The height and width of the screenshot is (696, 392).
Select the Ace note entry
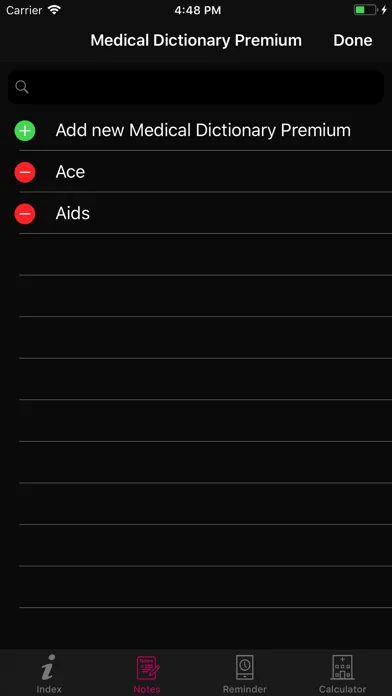pos(196,172)
